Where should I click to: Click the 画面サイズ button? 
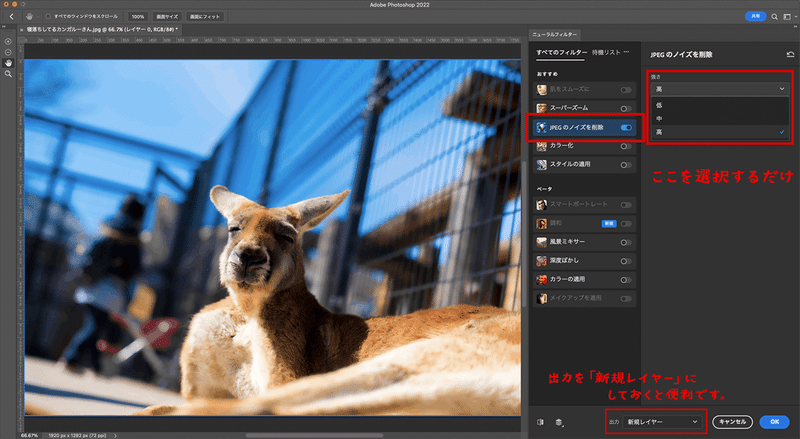point(167,16)
